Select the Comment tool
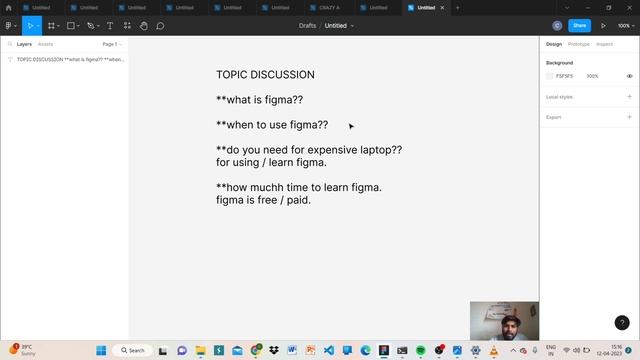The image size is (640, 360). click(160, 26)
